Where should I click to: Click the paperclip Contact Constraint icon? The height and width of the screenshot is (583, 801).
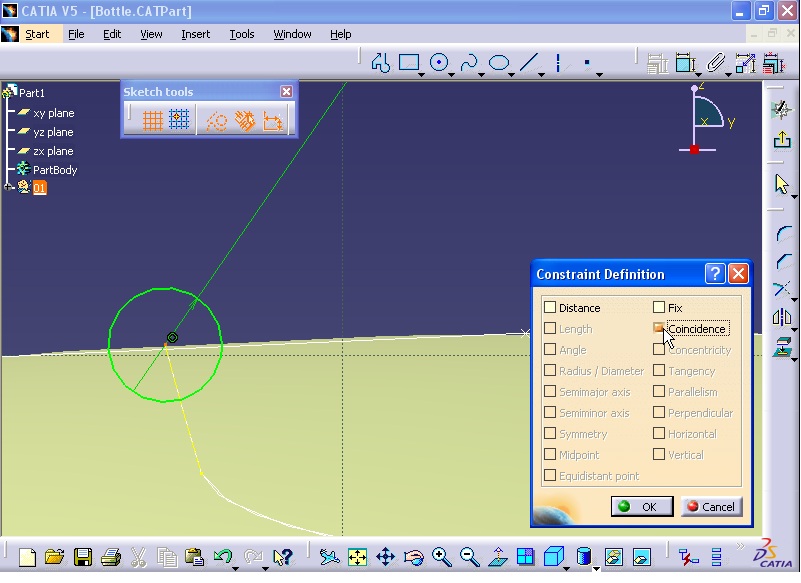tap(716, 63)
